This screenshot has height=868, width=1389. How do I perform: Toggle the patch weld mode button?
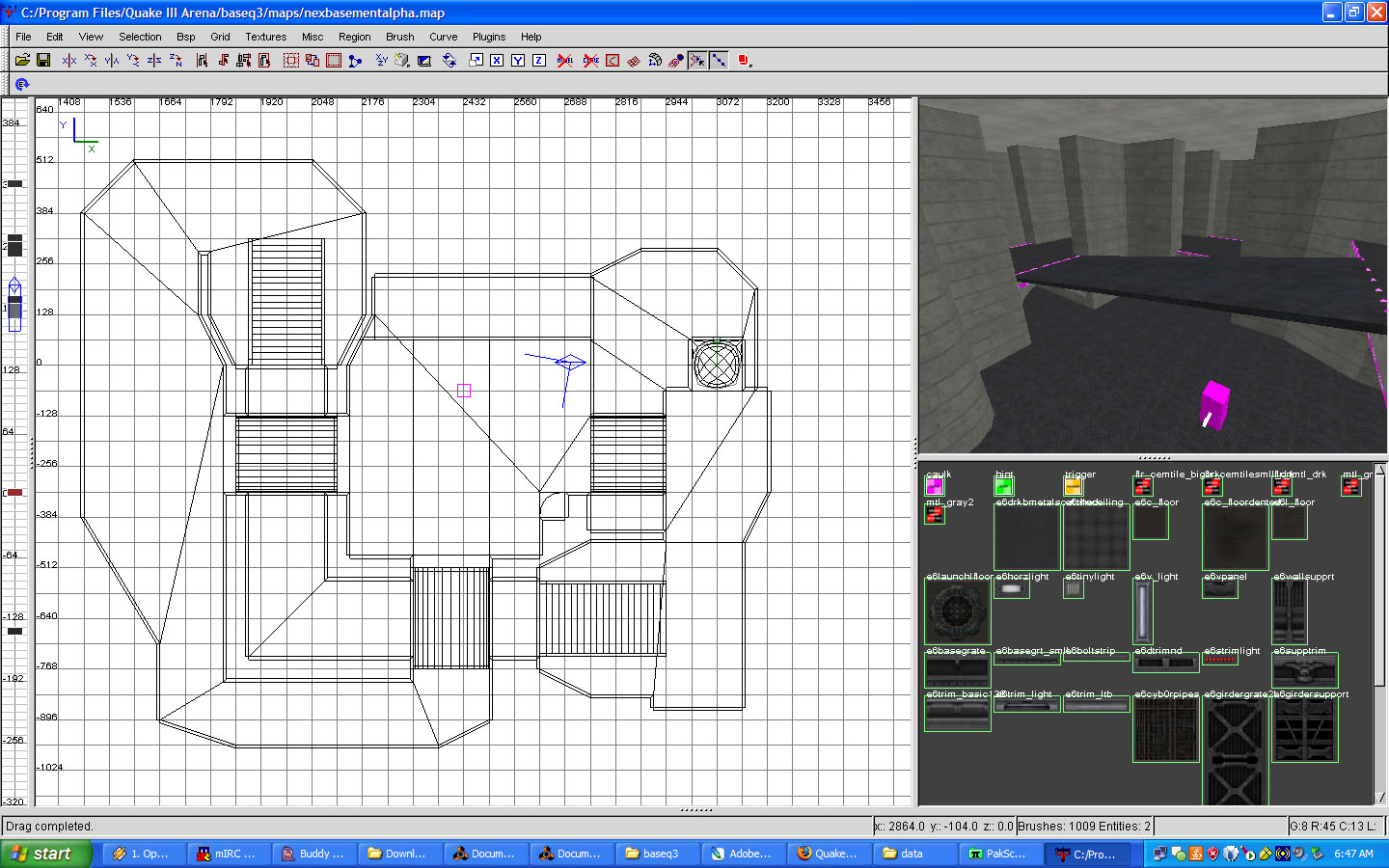(x=696, y=60)
